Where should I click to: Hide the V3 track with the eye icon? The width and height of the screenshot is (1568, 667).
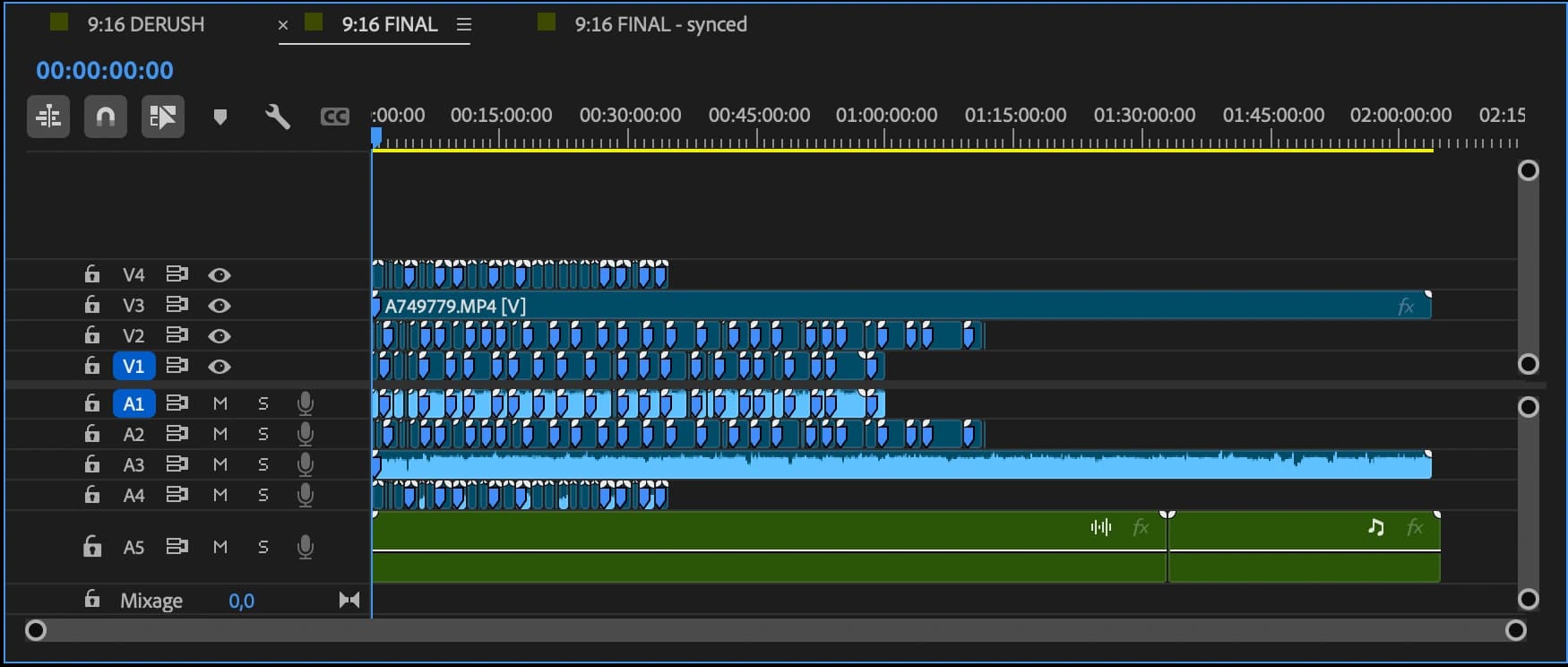[220, 306]
